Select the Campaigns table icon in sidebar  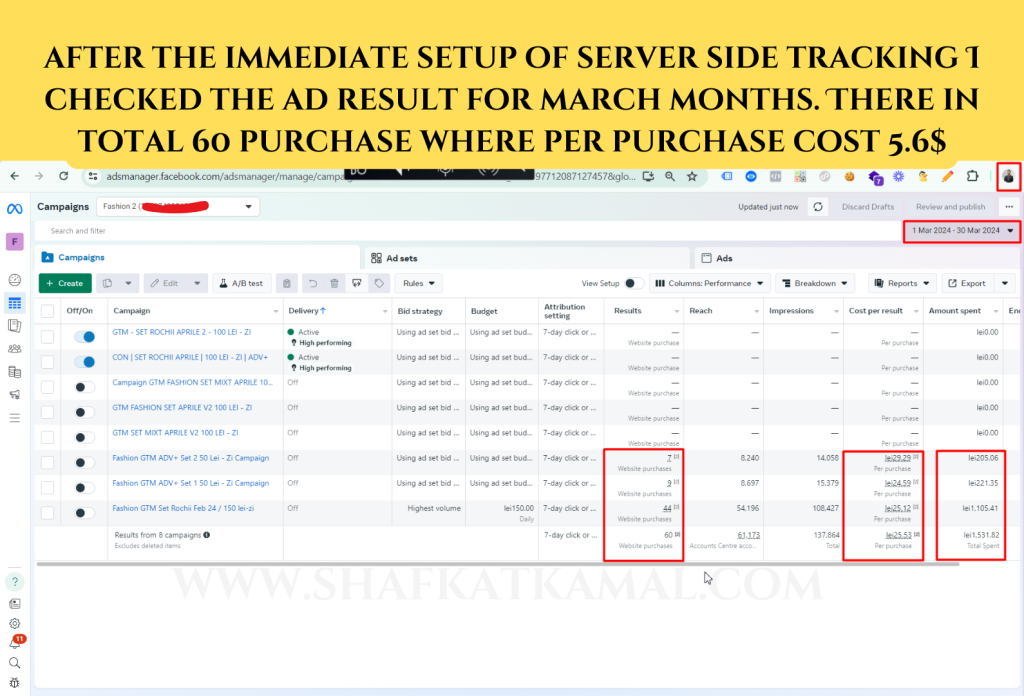[14, 303]
